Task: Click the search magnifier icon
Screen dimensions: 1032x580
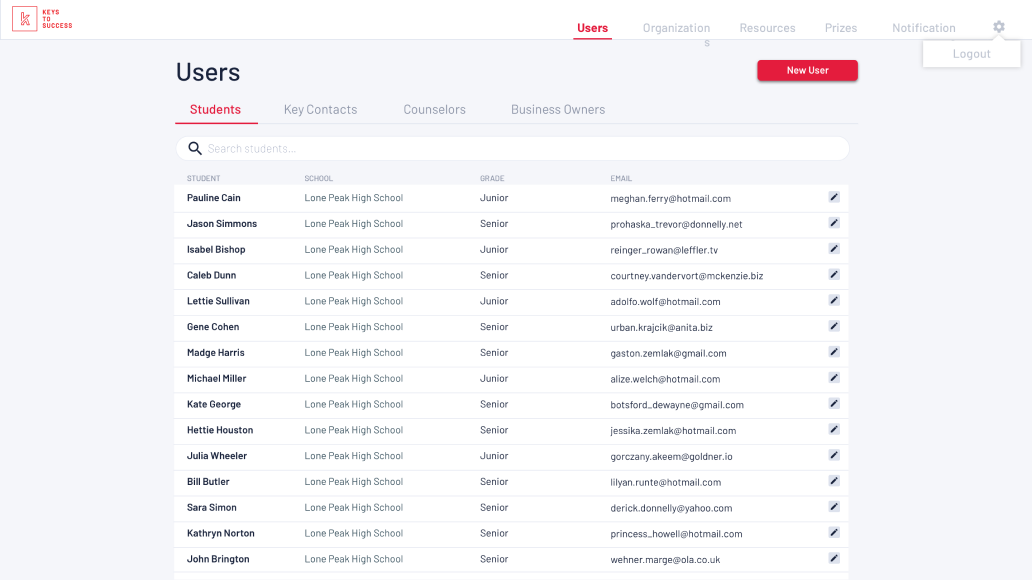Action: click(195, 148)
